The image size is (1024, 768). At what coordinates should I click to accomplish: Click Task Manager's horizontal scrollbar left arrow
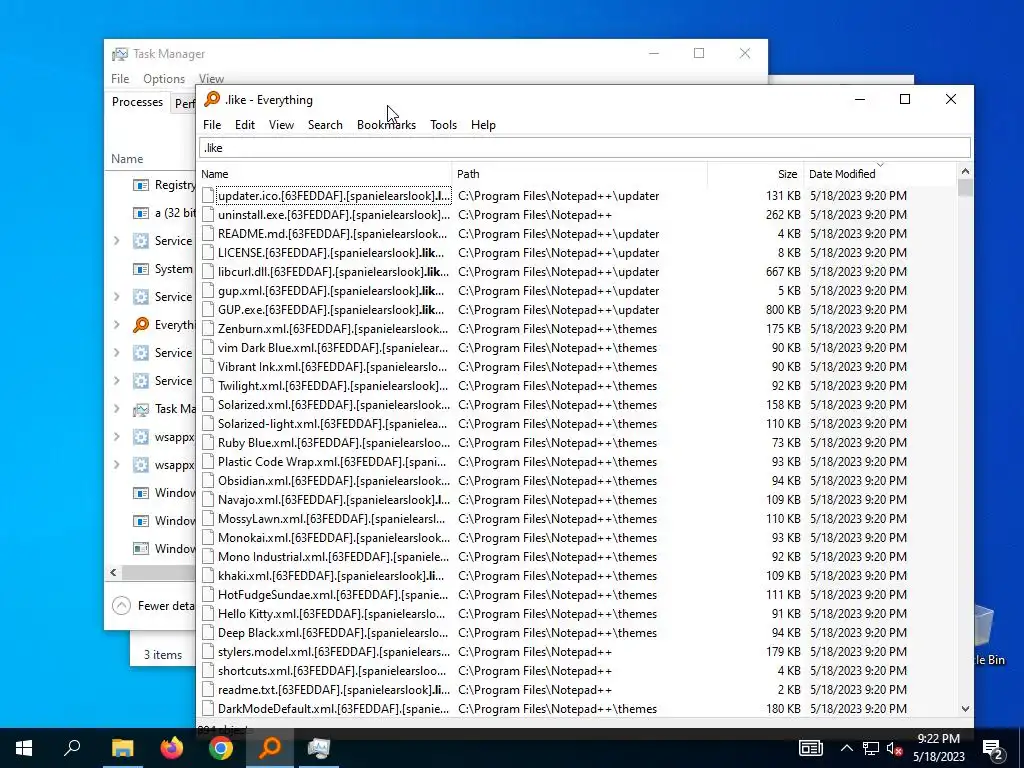(x=114, y=573)
